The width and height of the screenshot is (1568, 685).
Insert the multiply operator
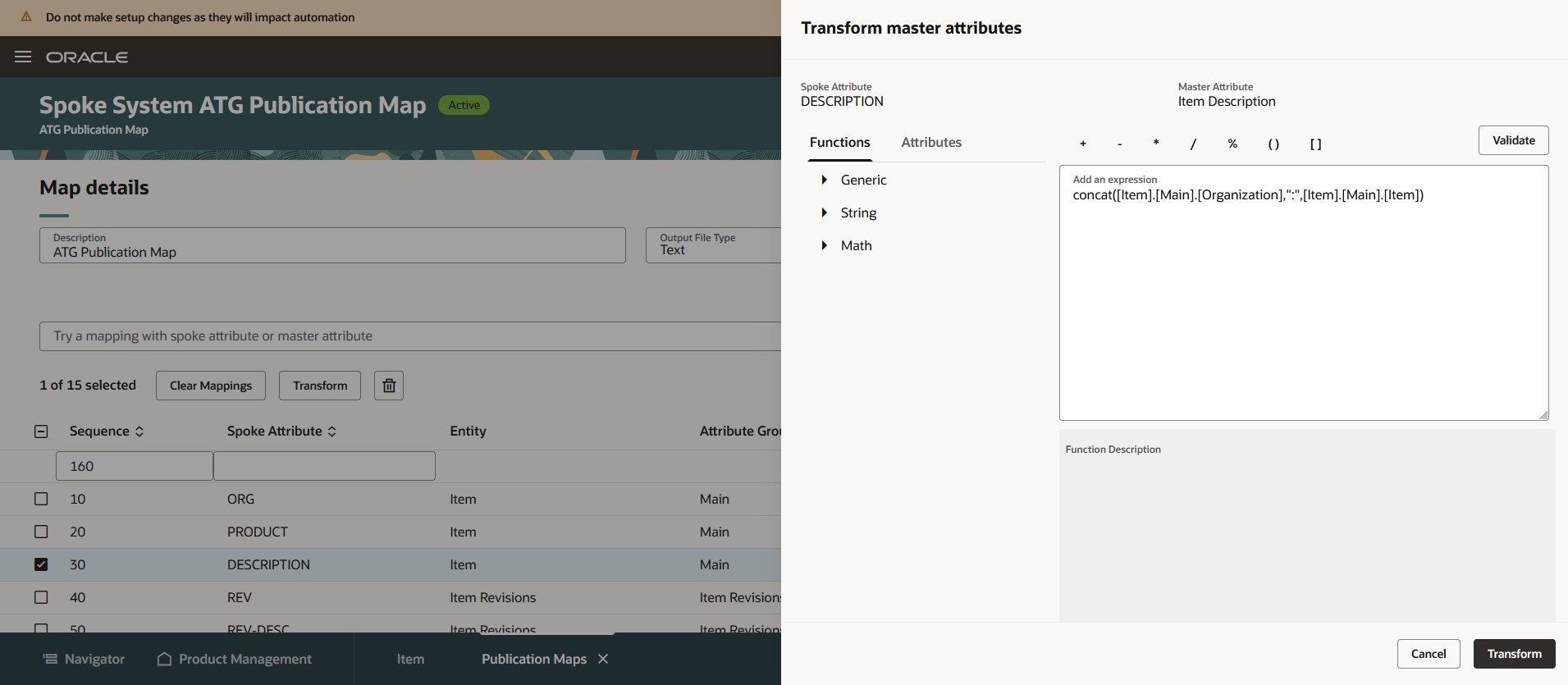coord(1156,144)
